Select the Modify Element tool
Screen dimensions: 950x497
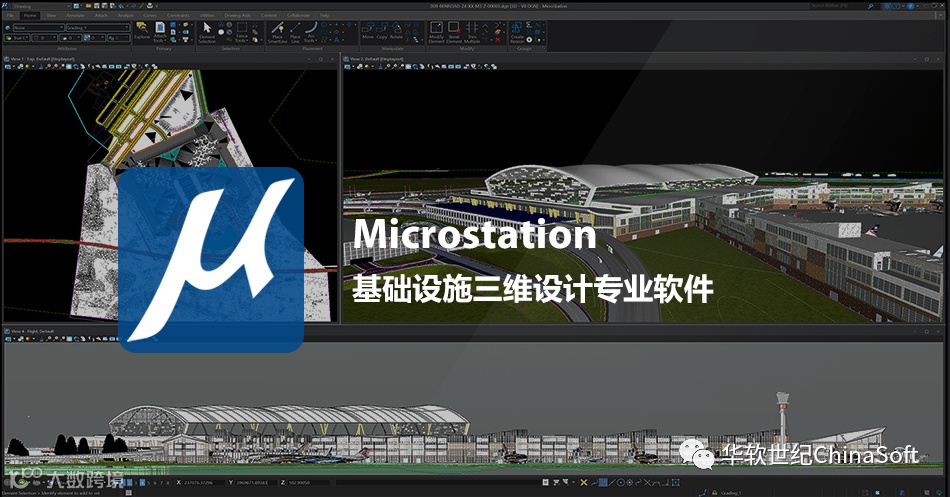(436, 32)
